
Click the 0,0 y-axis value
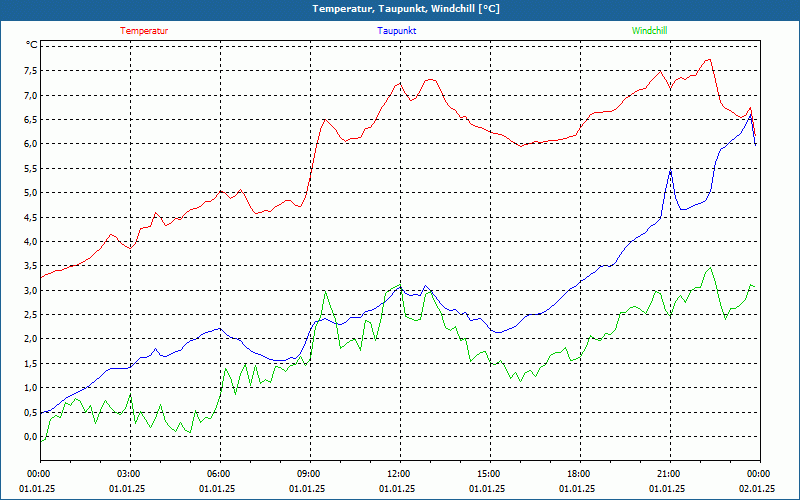click(x=32, y=437)
